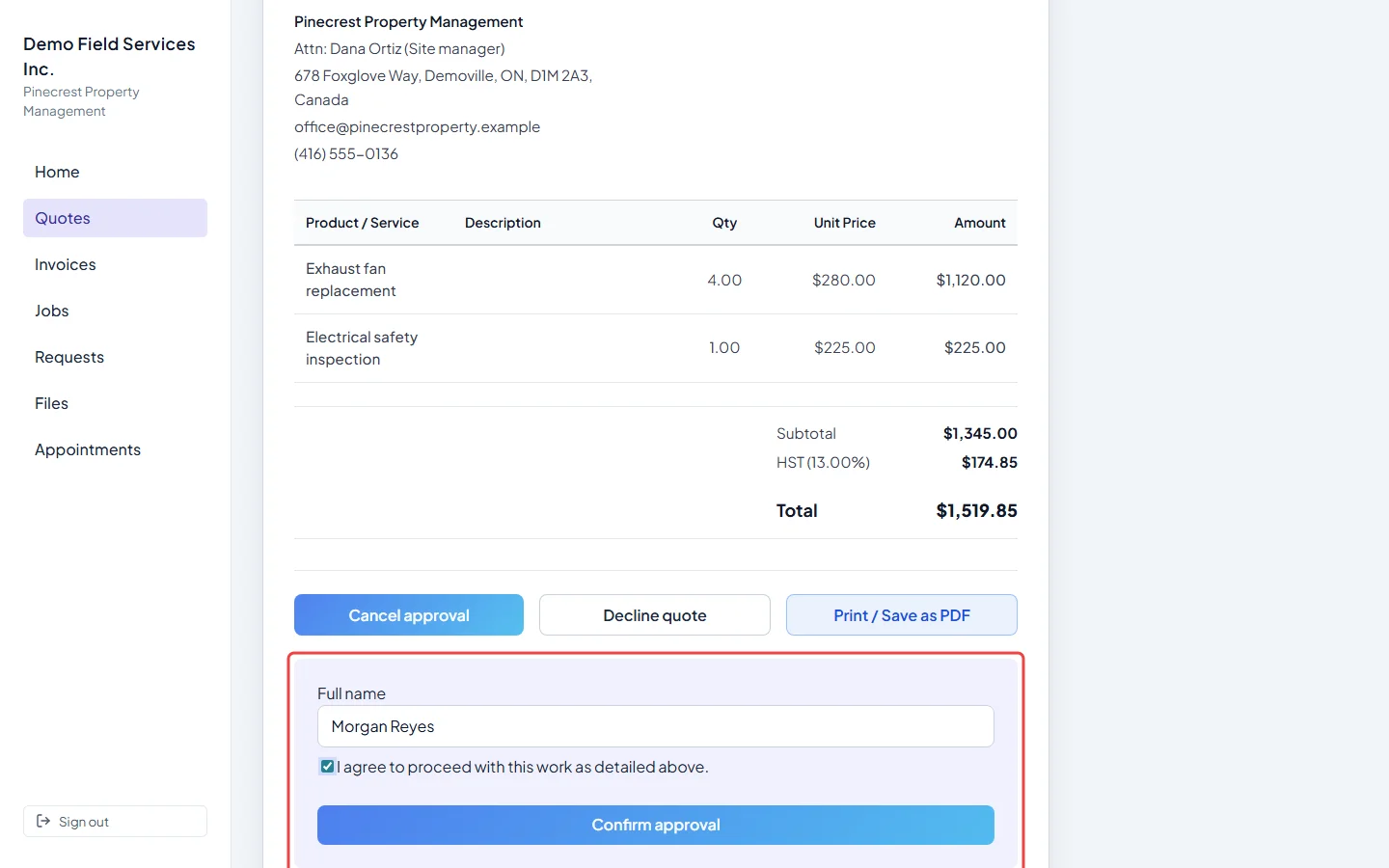The height and width of the screenshot is (868, 1389).
Task: Click the Amount column header
Action: click(x=980, y=223)
